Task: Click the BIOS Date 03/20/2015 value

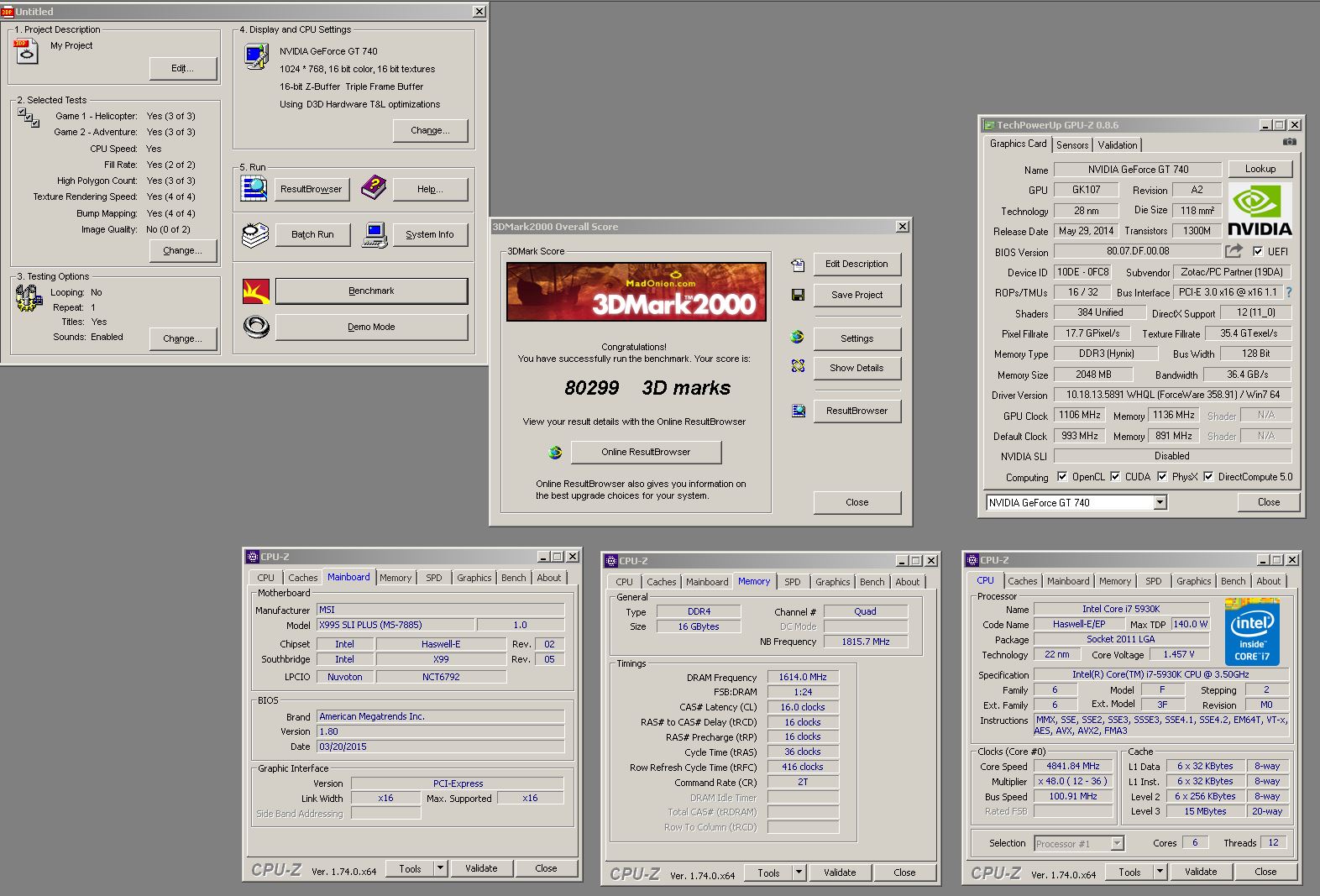Action: pos(441,747)
